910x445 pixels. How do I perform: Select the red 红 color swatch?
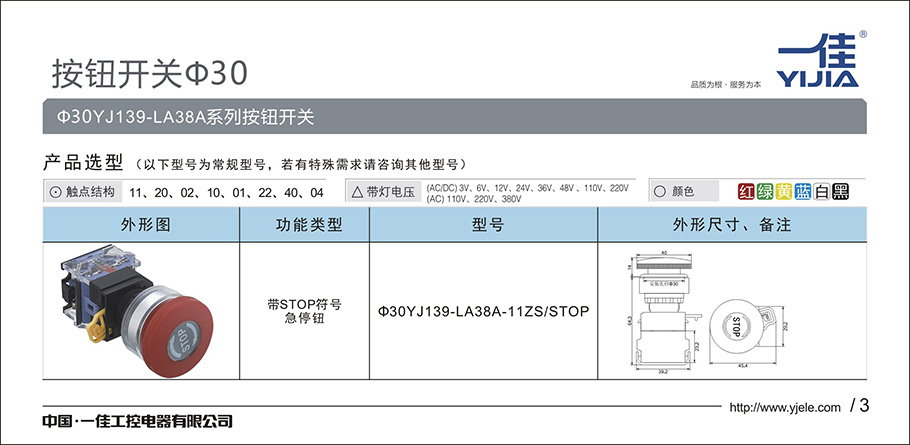point(745,191)
